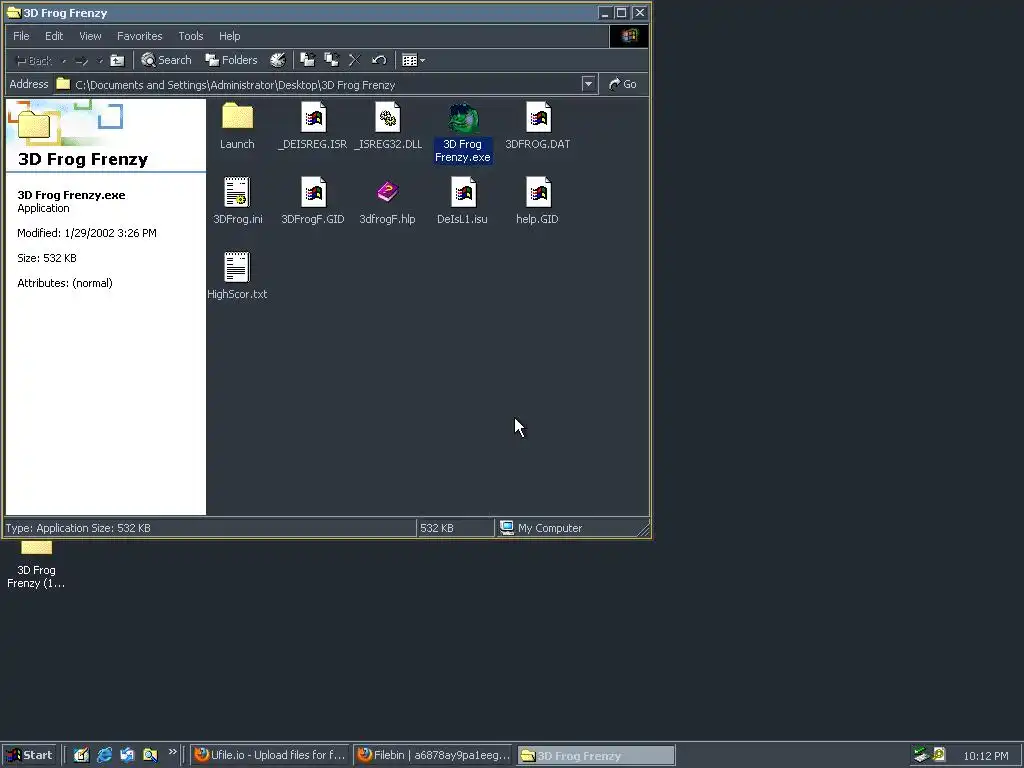Select the _ISREG32.DLL file
This screenshot has height=768, width=1024.
(388, 127)
